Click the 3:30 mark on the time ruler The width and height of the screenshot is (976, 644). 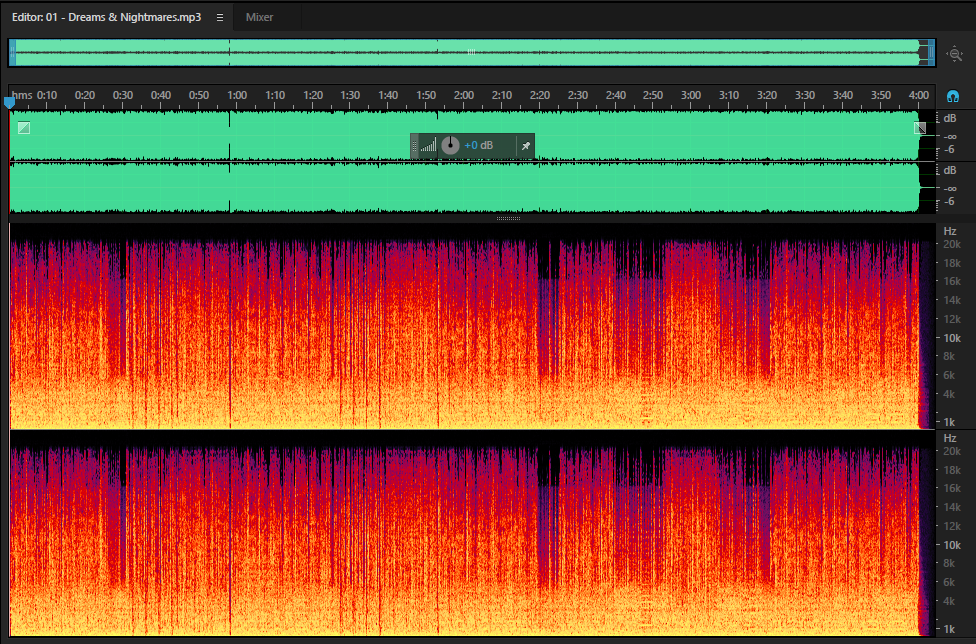(x=805, y=95)
